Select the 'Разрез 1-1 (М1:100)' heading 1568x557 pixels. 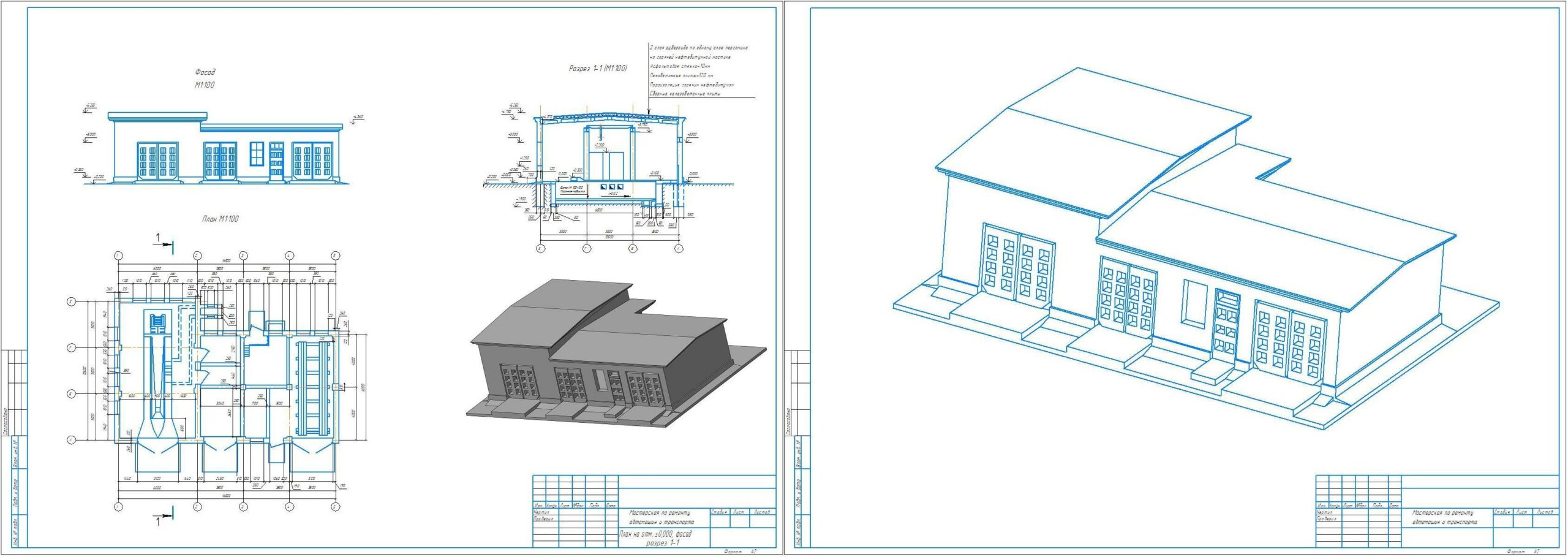tap(598, 69)
